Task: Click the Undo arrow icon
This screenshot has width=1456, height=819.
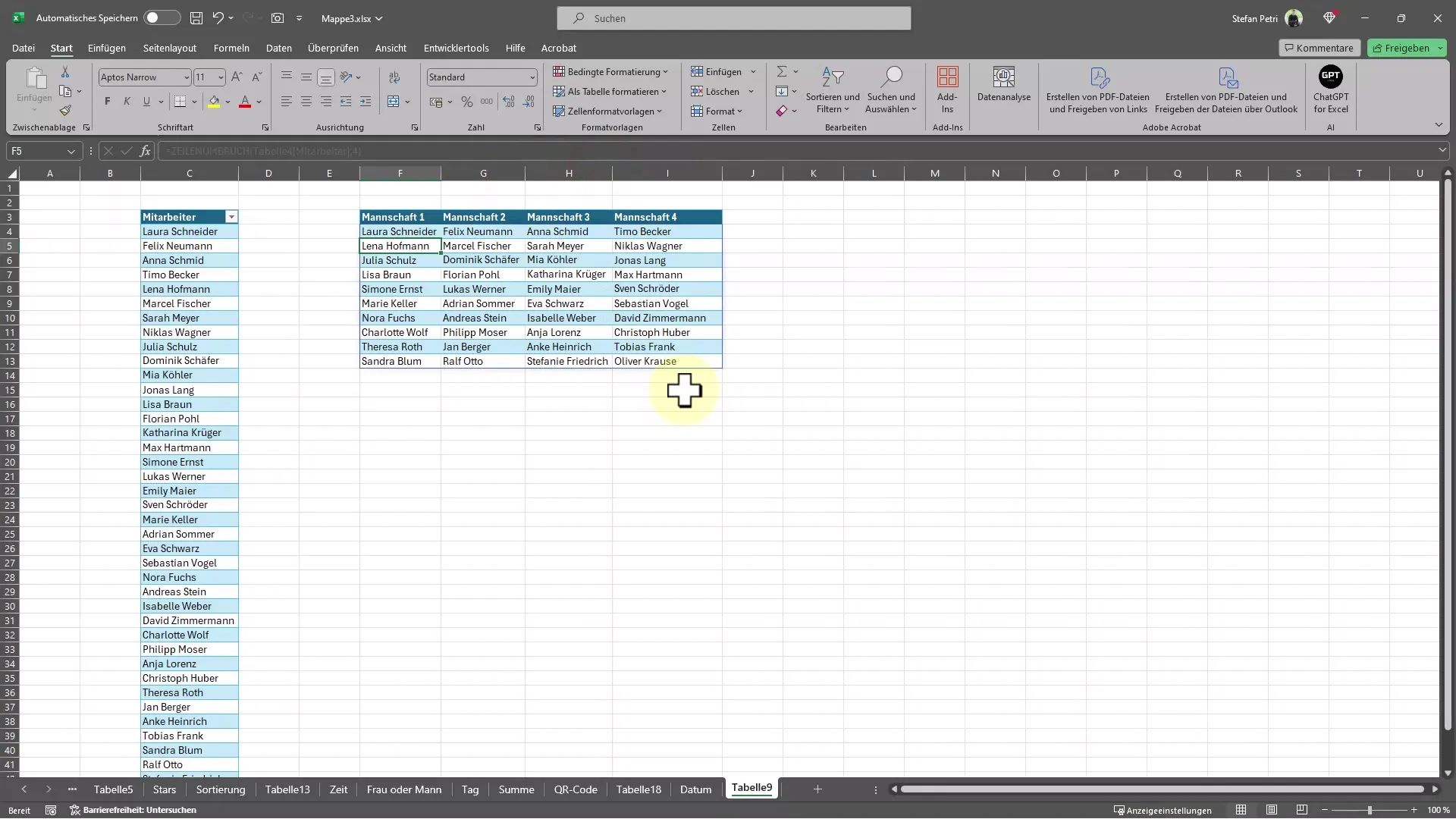Action: point(218,17)
